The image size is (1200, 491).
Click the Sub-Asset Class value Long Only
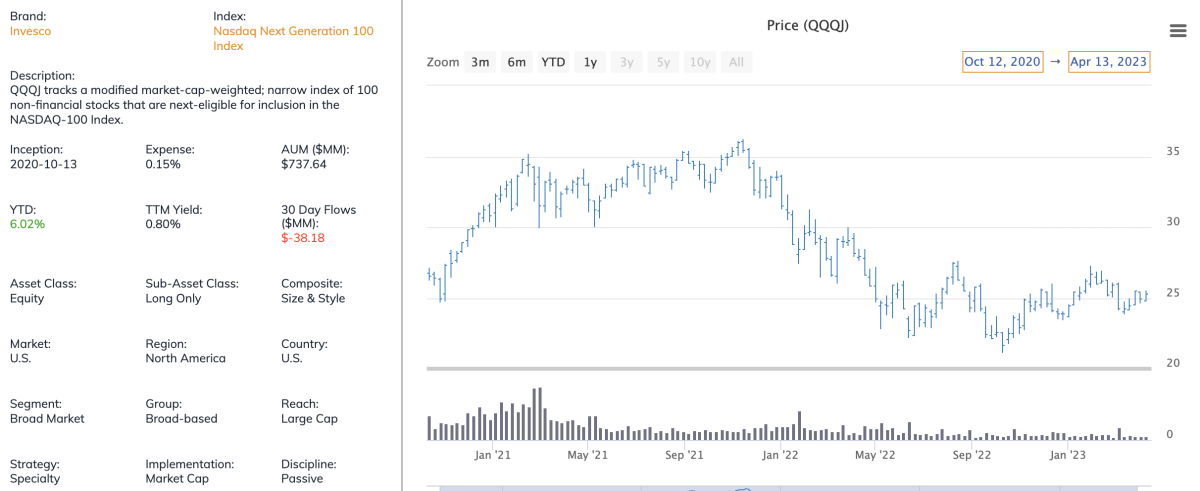pyautogui.click(x=173, y=298)
